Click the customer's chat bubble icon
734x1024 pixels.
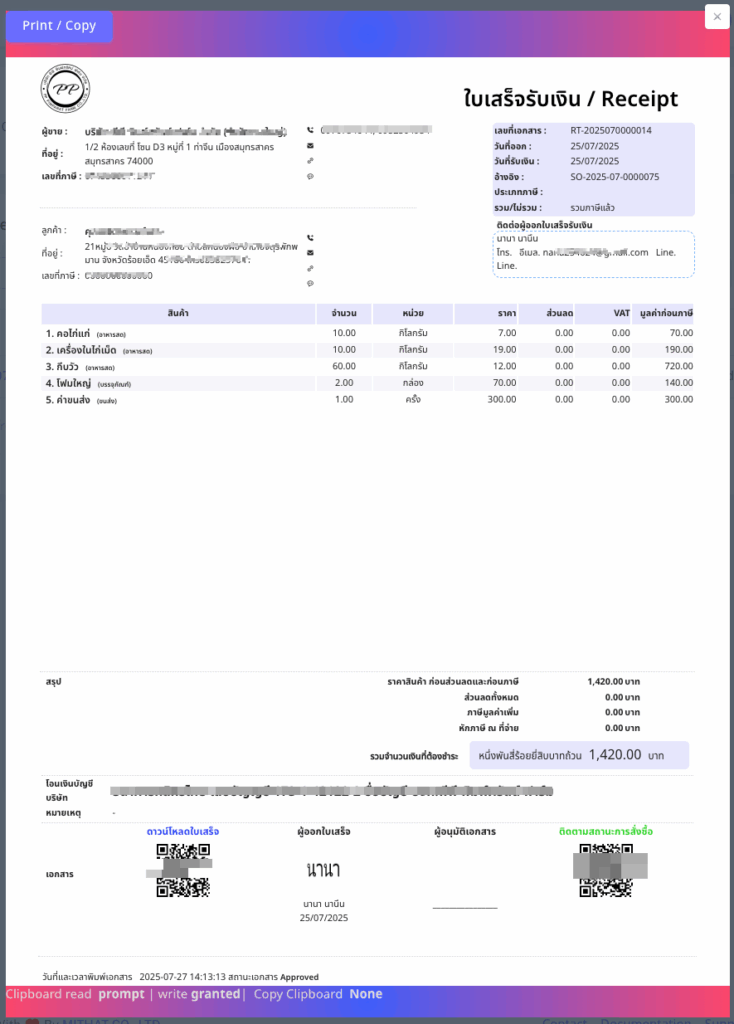tap(310, 283)
